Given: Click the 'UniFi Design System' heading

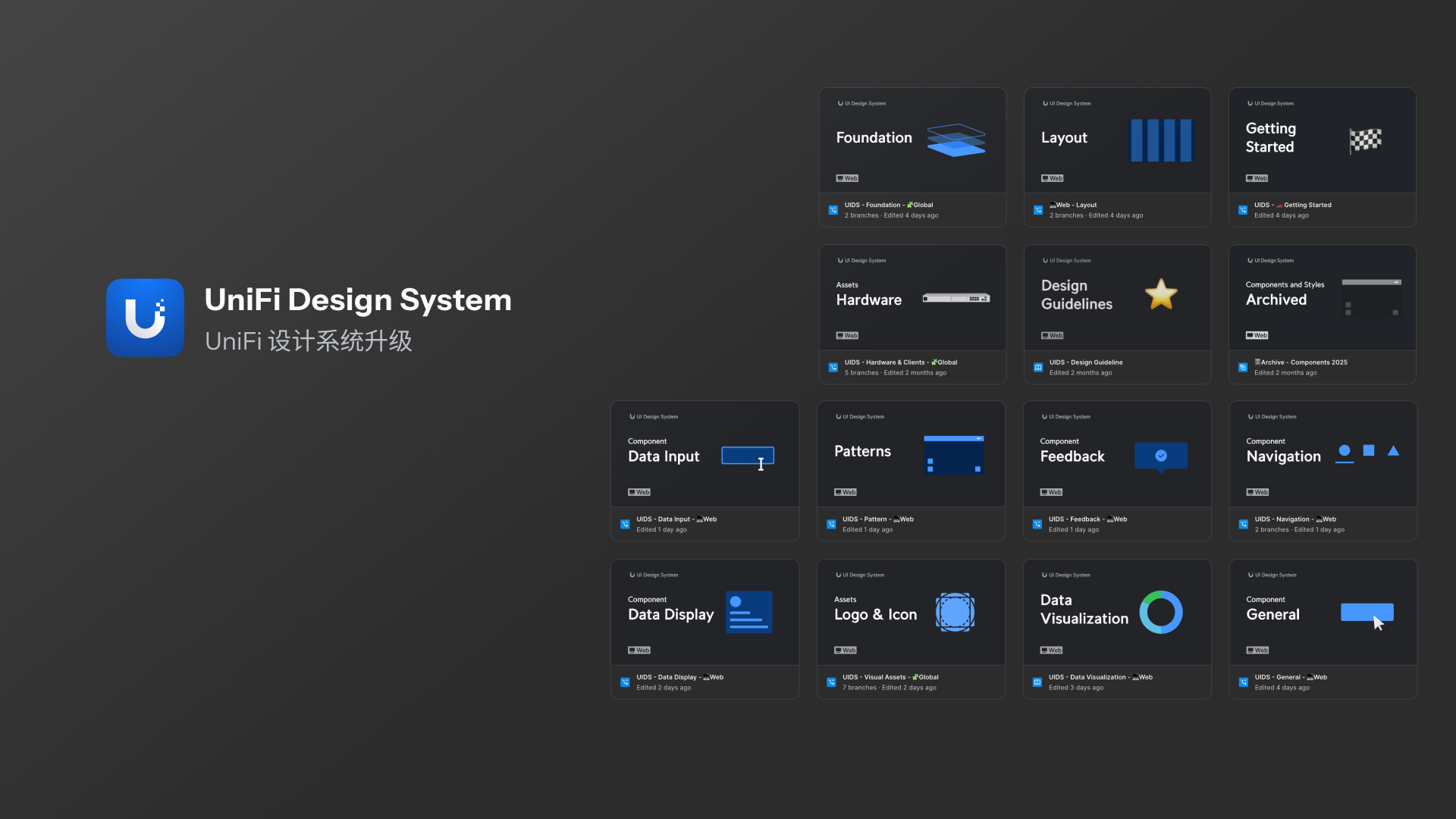Looking at the screenshot, I should 358,300.
